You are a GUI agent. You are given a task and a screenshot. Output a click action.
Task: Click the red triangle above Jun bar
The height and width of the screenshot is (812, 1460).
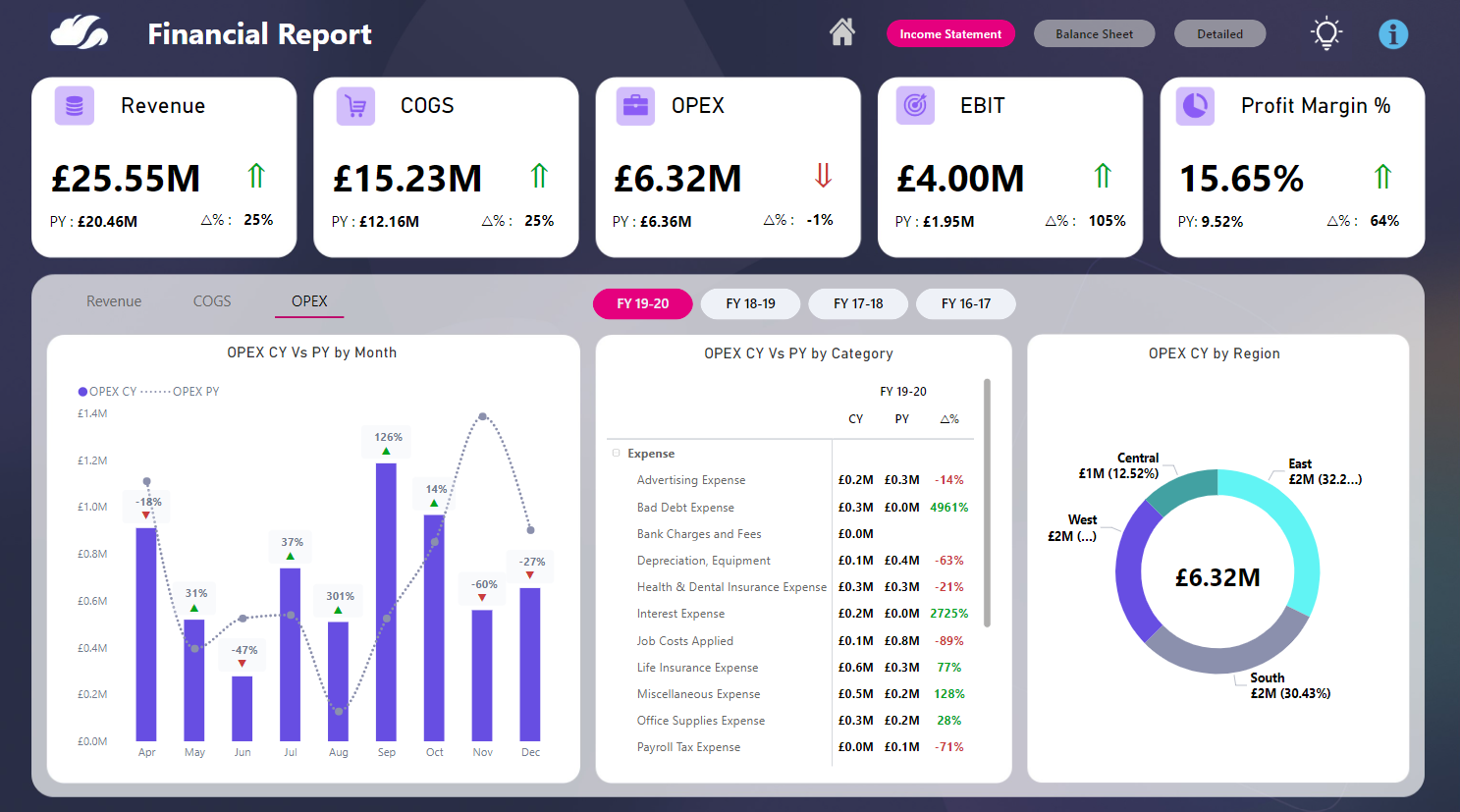[x=243, y=665]
